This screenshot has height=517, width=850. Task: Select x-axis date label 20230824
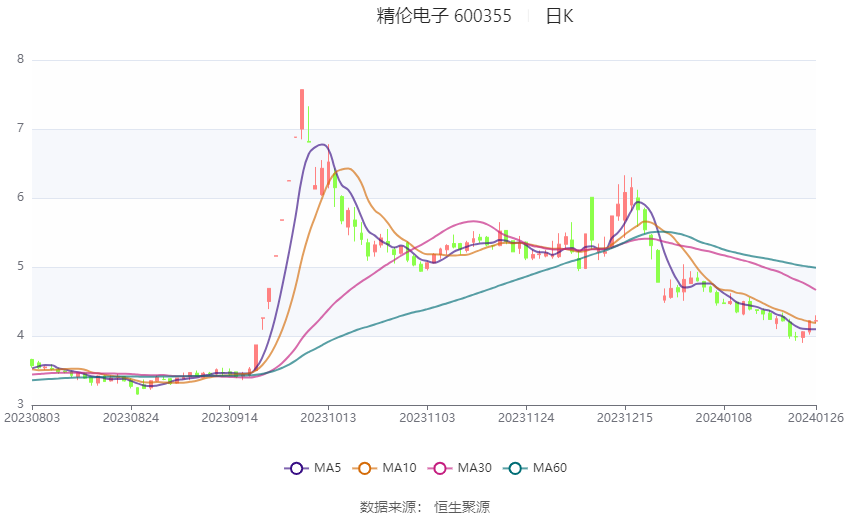tap(131, 418)
